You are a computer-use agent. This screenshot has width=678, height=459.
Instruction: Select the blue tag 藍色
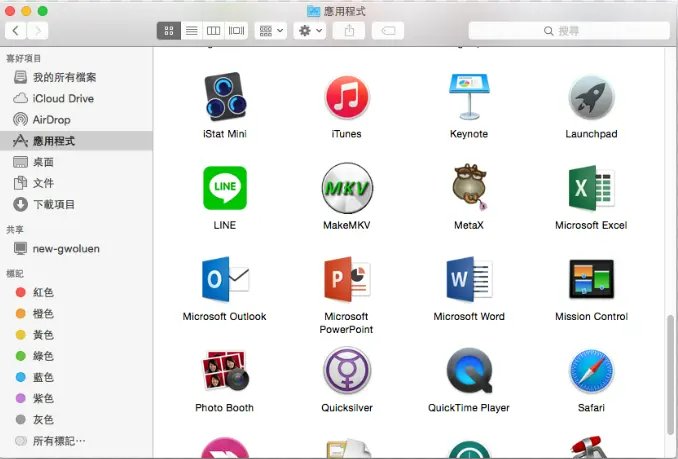click(76, 377)
